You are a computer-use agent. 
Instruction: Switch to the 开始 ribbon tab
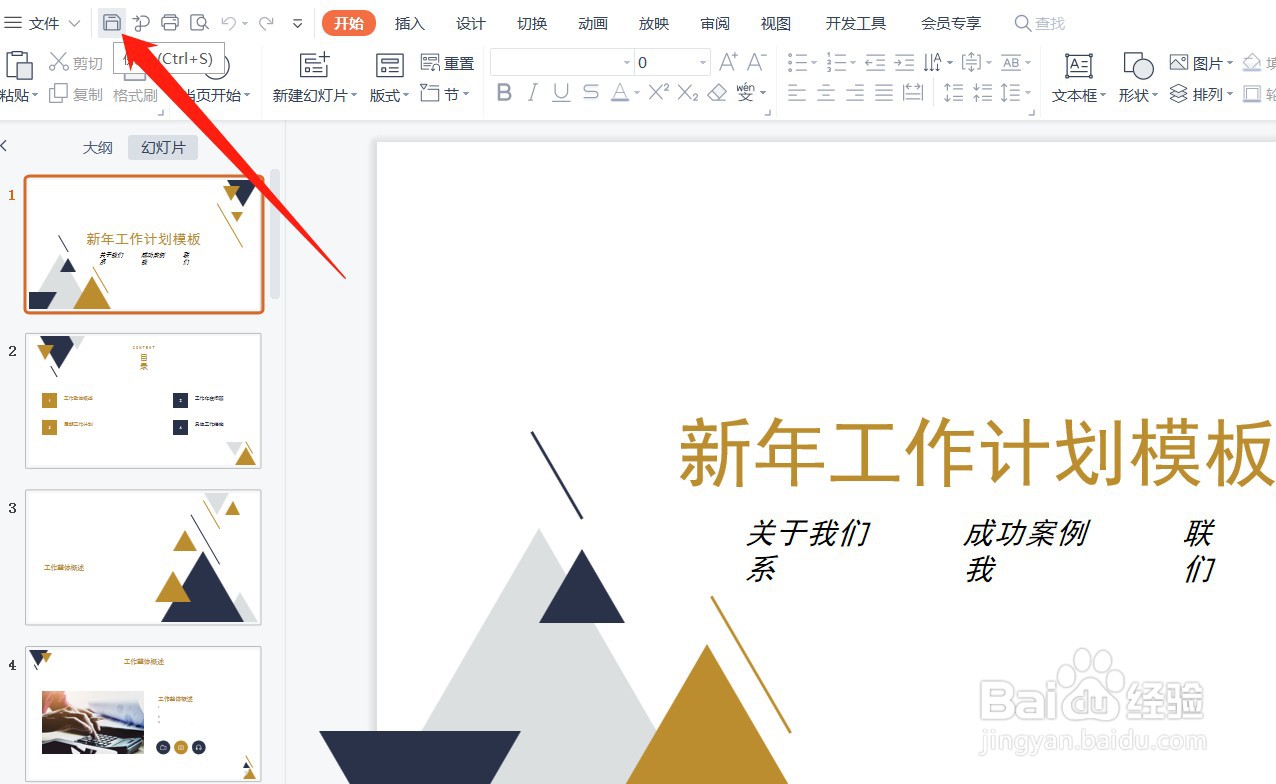(x=349, y=23)
